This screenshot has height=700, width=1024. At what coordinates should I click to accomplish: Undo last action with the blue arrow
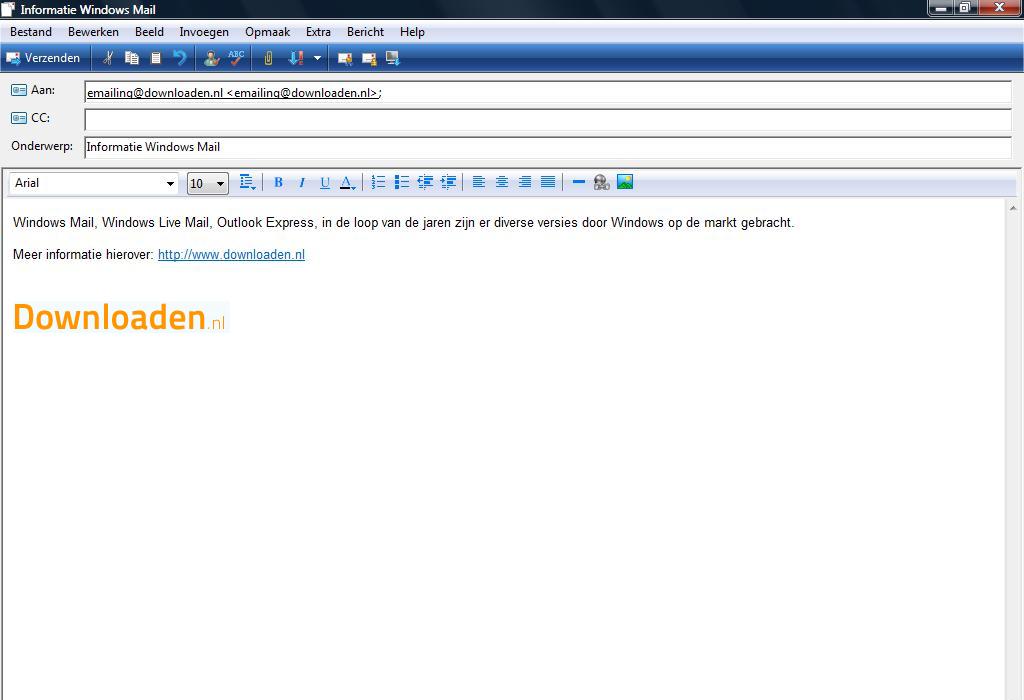click(x=180, y=58)
